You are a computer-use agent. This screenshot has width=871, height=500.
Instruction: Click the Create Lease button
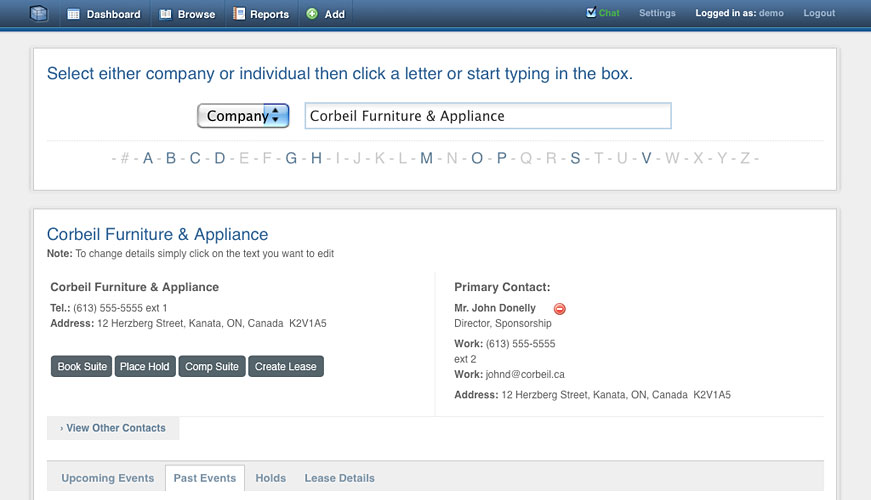point(286,367)
